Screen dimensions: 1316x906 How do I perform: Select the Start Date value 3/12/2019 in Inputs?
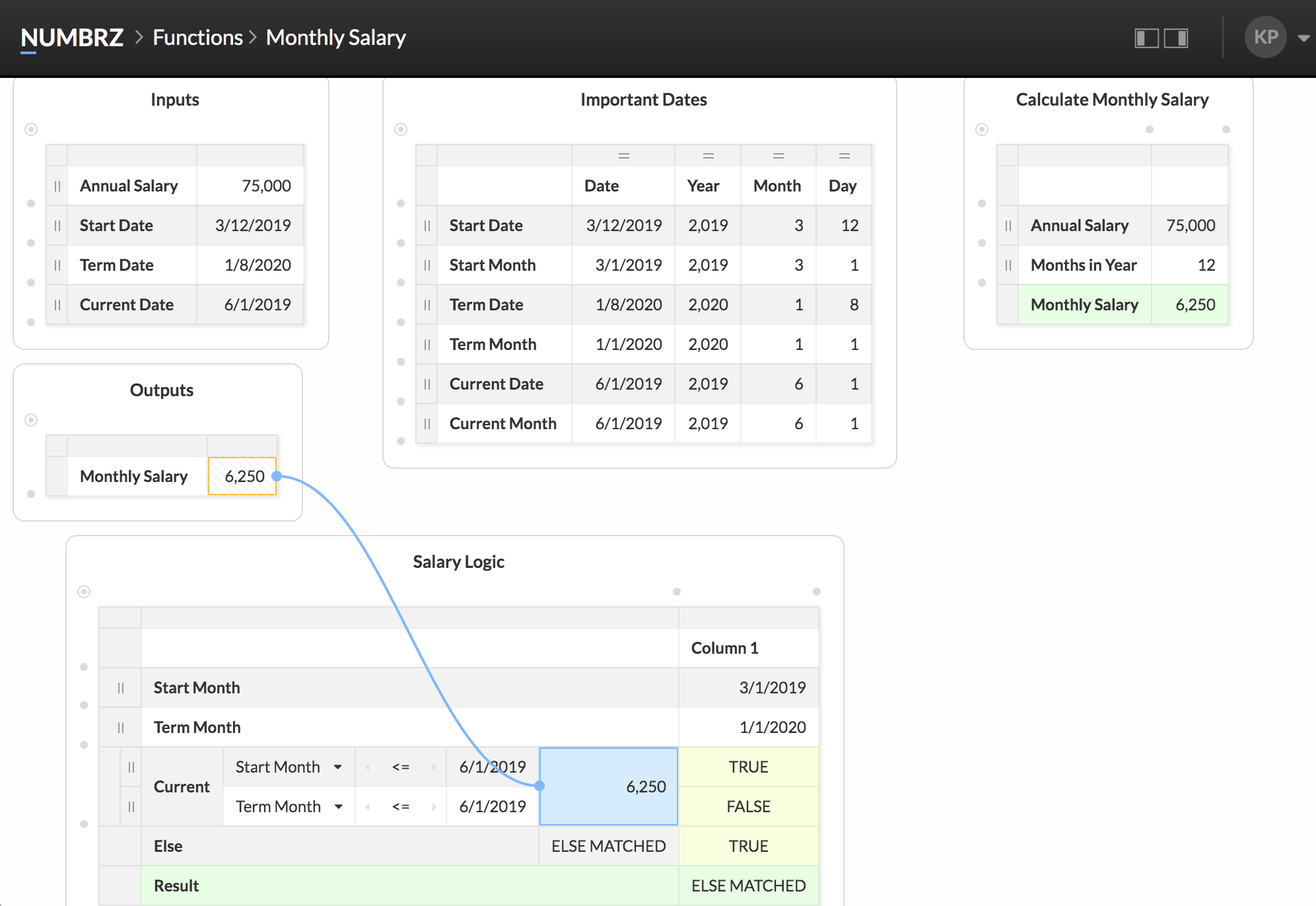pos(251,225)
